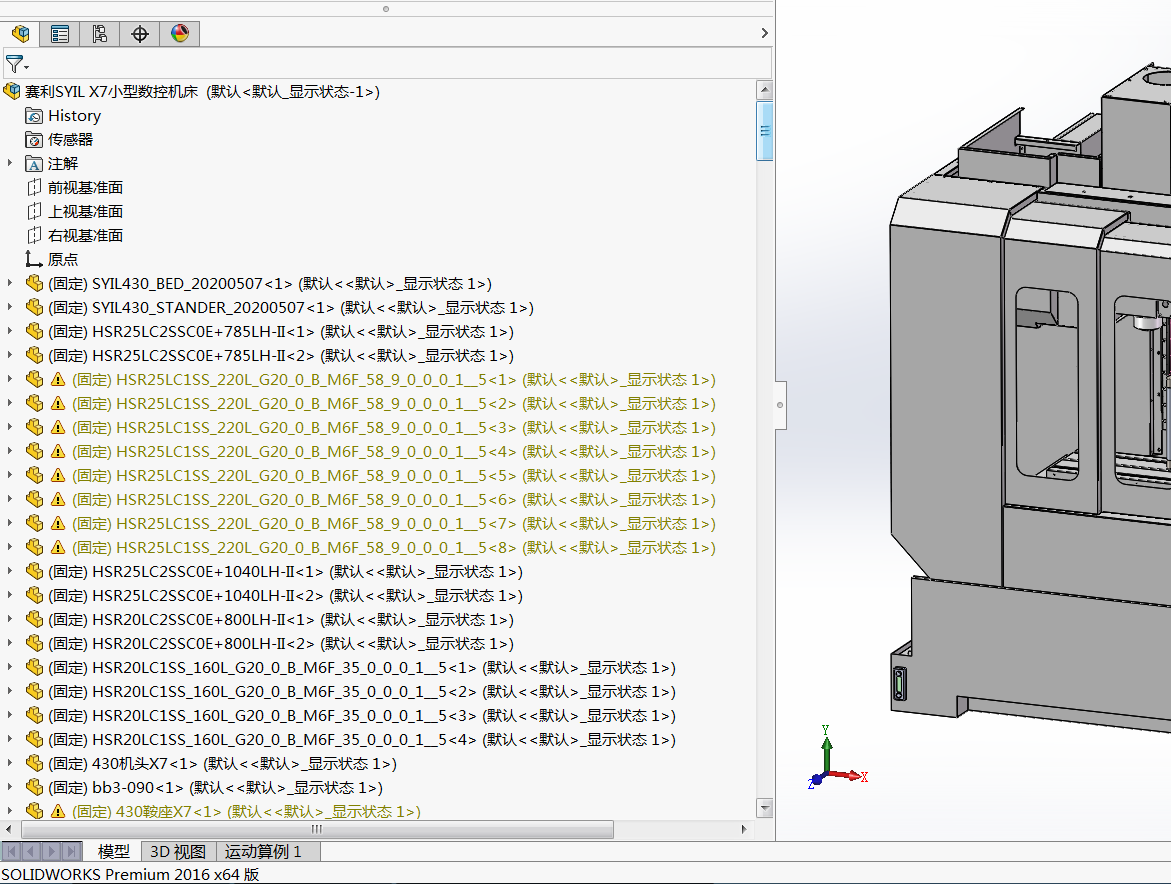Open the PropertyManager tab
This screenshot has height=884, width=1171.
tap(60, 34)
